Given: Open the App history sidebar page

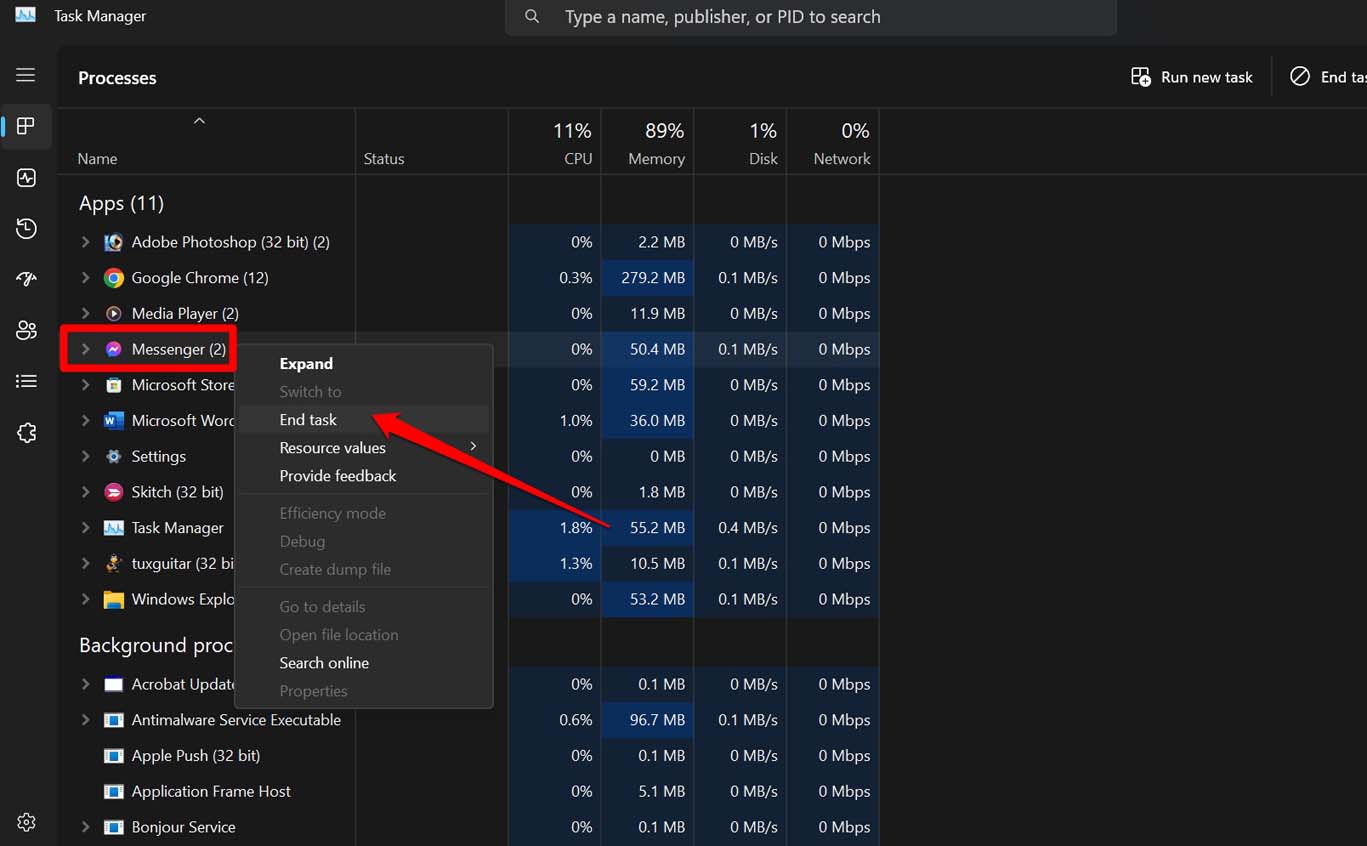Looking at the screenshot, I should pyautogui.click(x=26, y=229).
